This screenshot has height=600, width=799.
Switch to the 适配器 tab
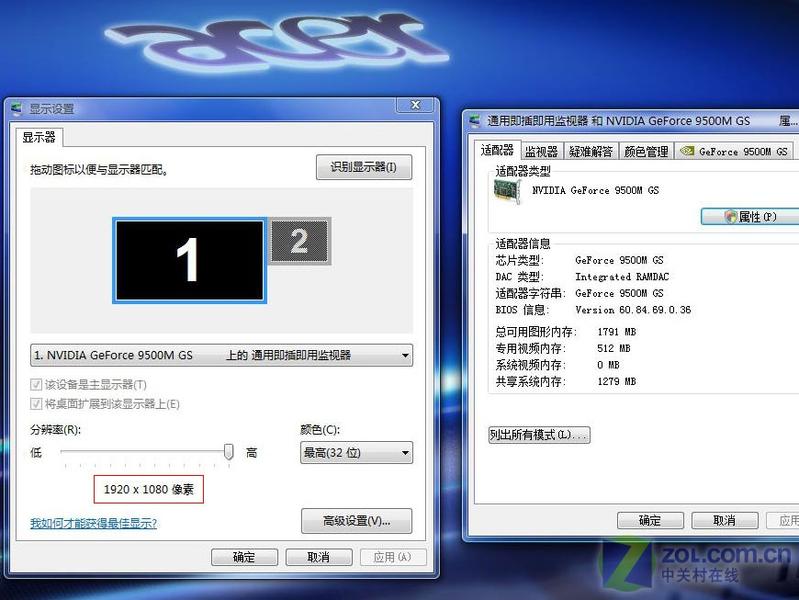(x=497, y=150)
